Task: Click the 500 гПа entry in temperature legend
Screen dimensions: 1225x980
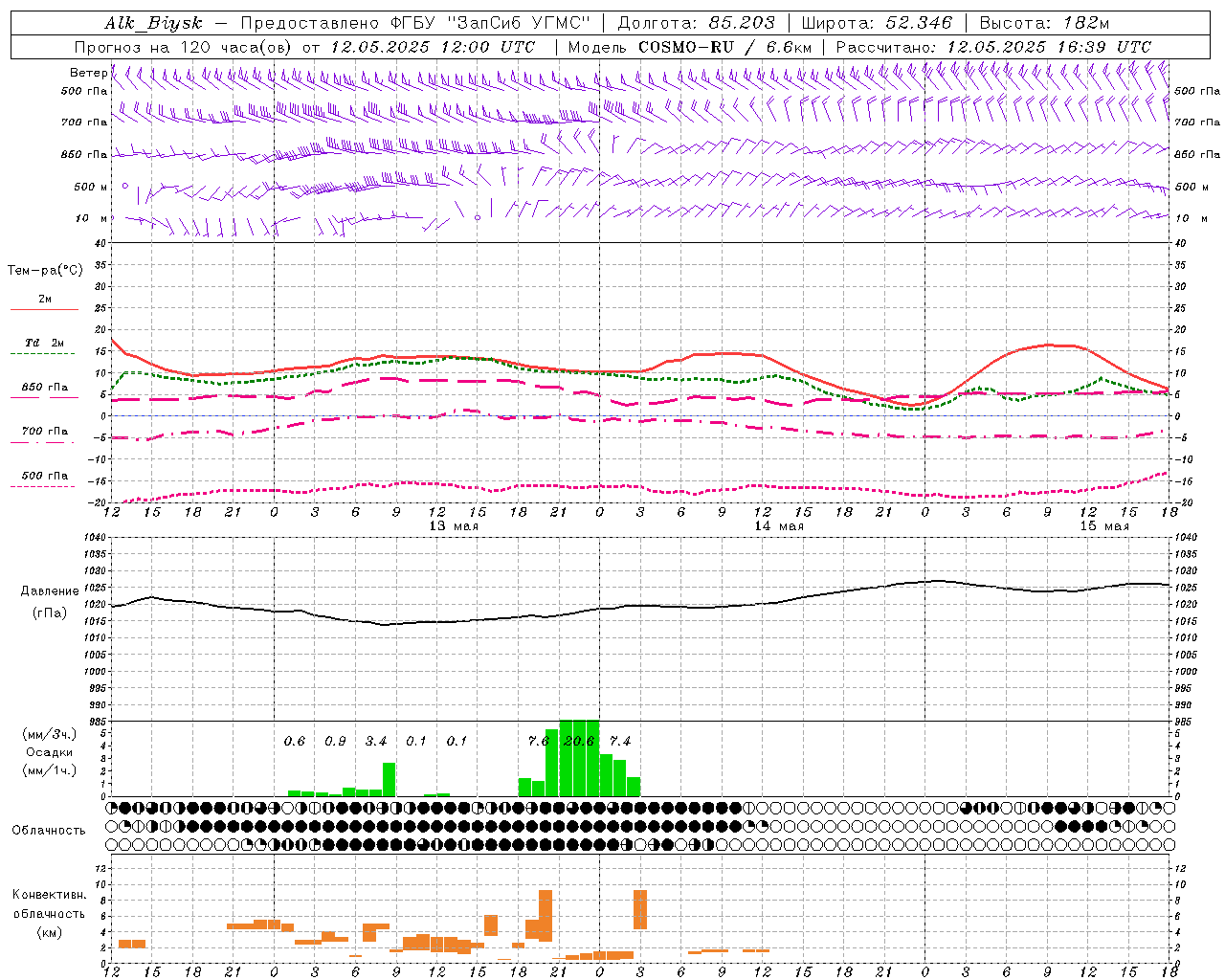Action: pyautogui.click(x=45, y=476)
